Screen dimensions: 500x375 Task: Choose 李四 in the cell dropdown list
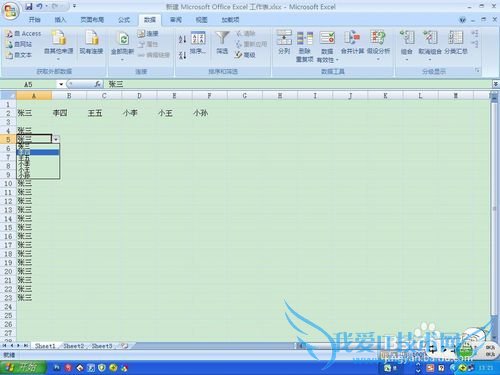click(38, 152)
